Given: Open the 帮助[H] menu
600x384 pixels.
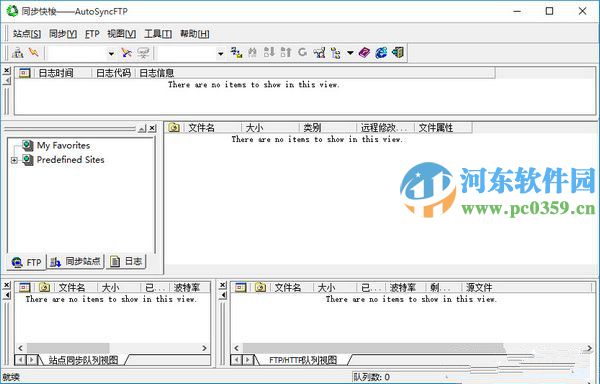Looking at the screenshot, I should click(194, 34).
